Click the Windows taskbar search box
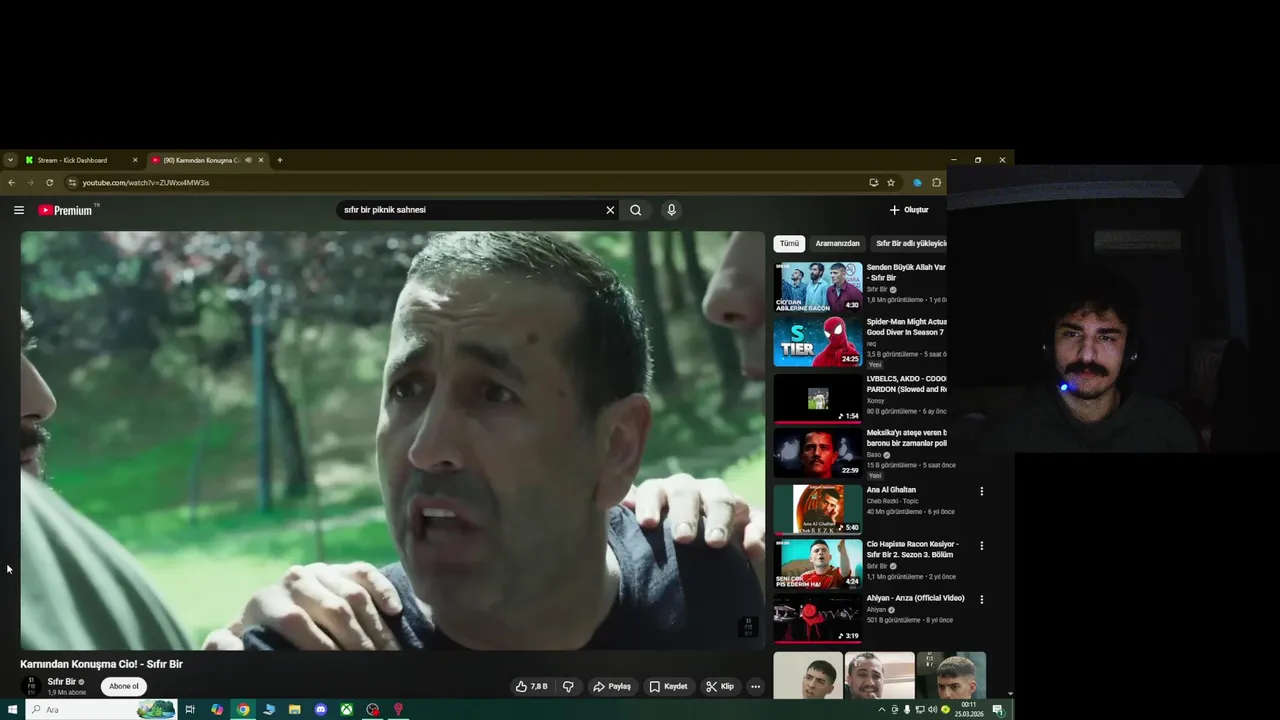The image size is (1280, 720). point(100,710)
